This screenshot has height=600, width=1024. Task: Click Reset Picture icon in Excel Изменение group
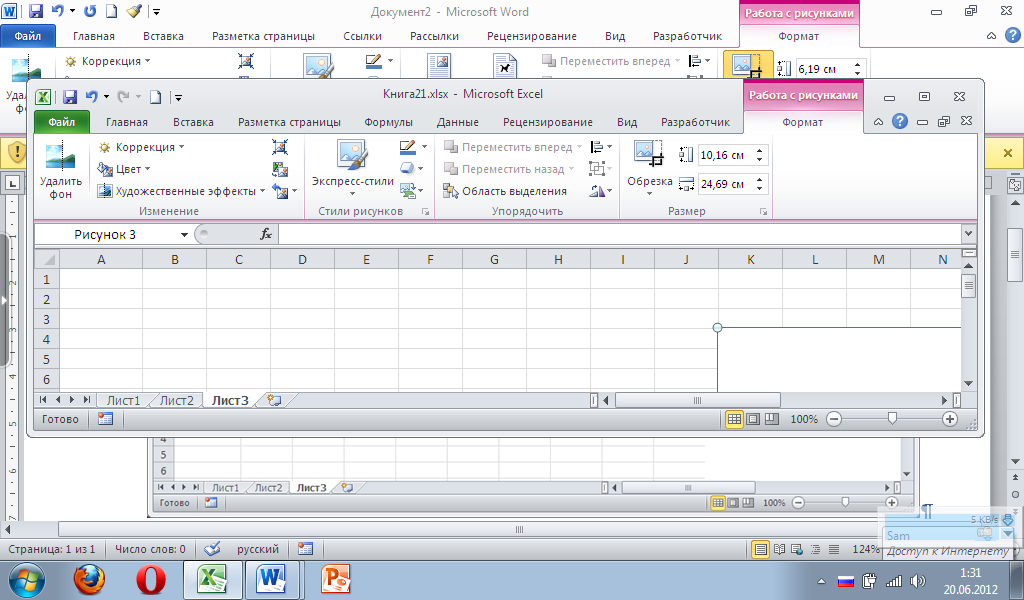(280, 191)
